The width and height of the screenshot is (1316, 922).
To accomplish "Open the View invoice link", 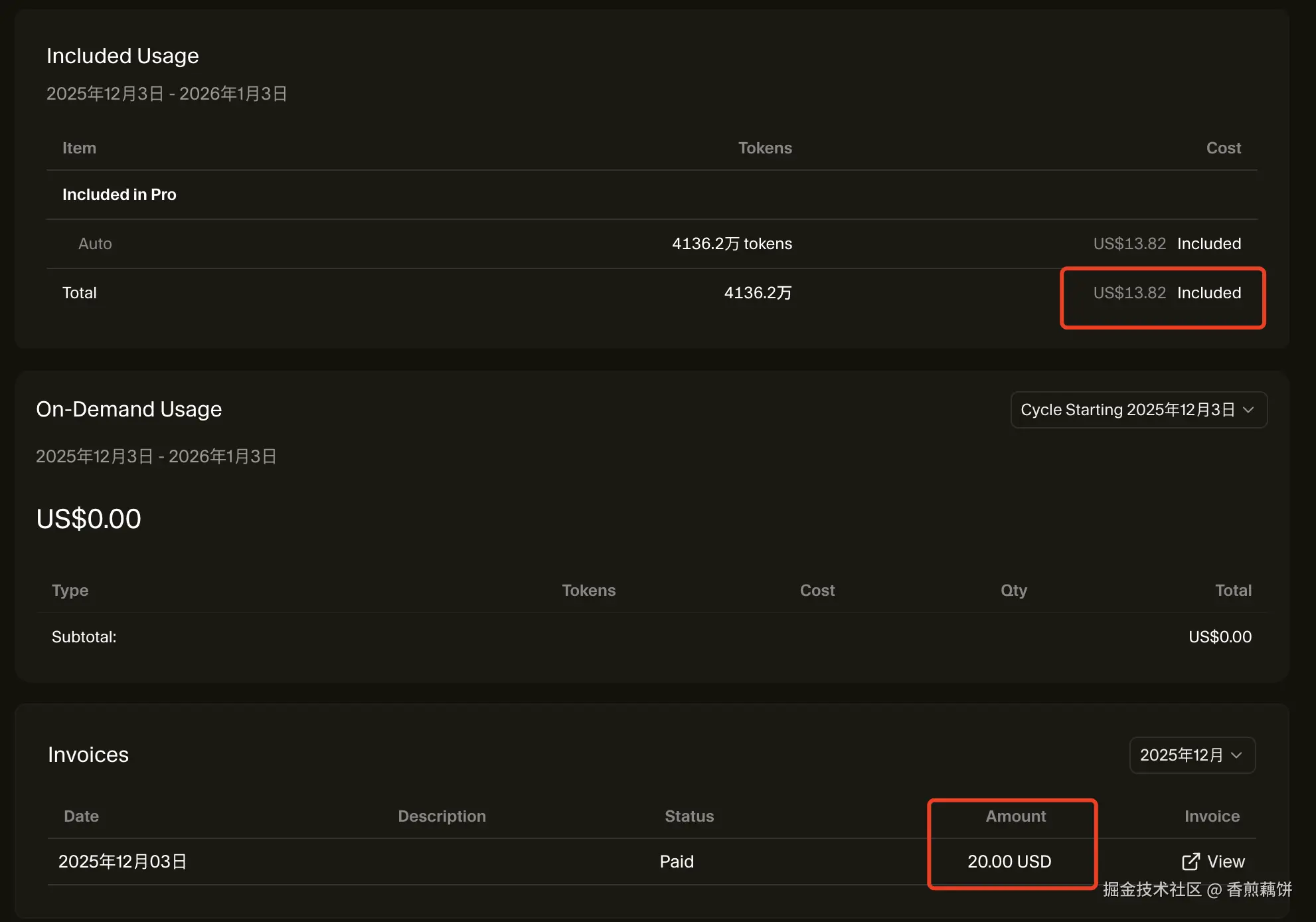I will [1225, 862].
